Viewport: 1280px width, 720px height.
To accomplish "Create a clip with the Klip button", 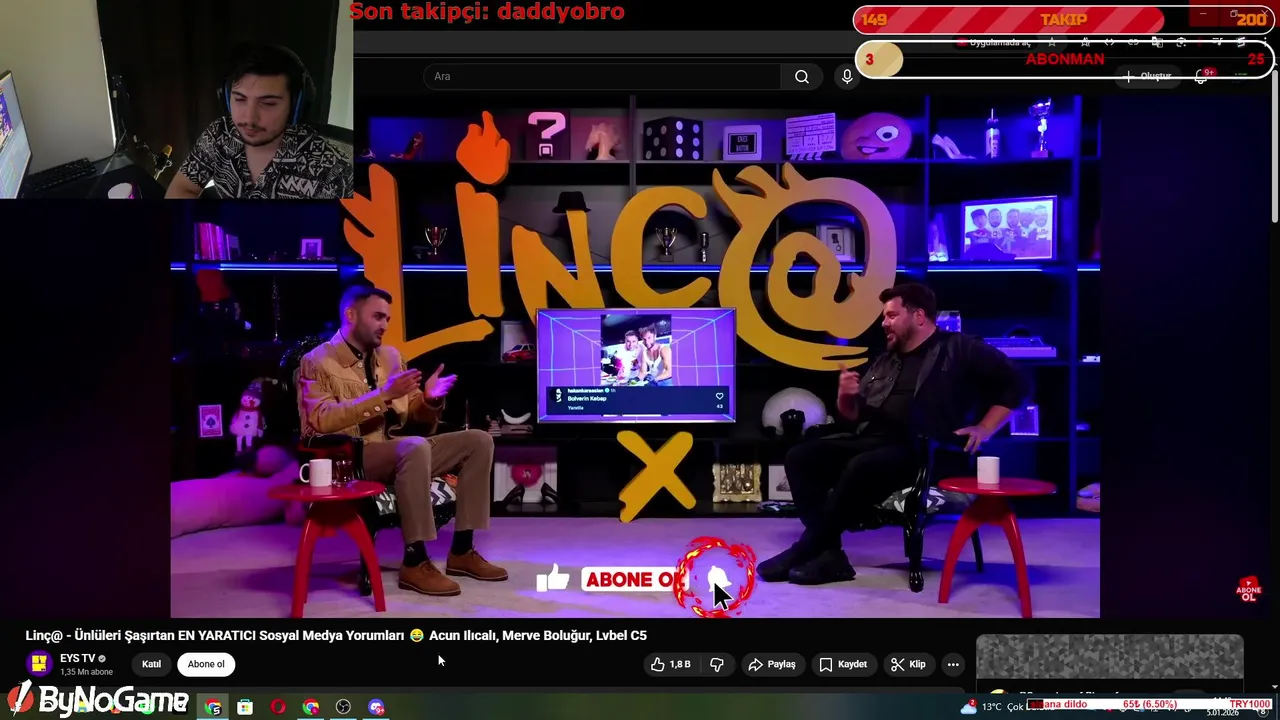I will point(908,664).
